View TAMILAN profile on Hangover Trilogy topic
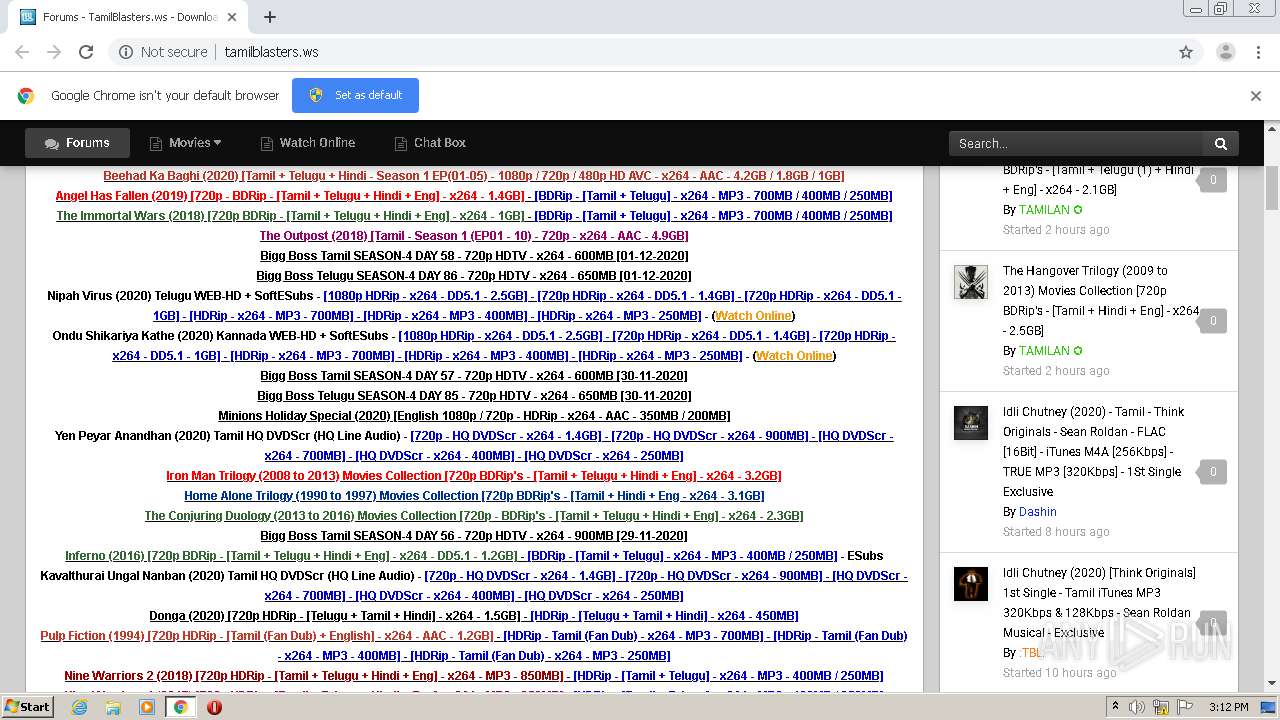1280x720 pixels. tap(1044, 350)
